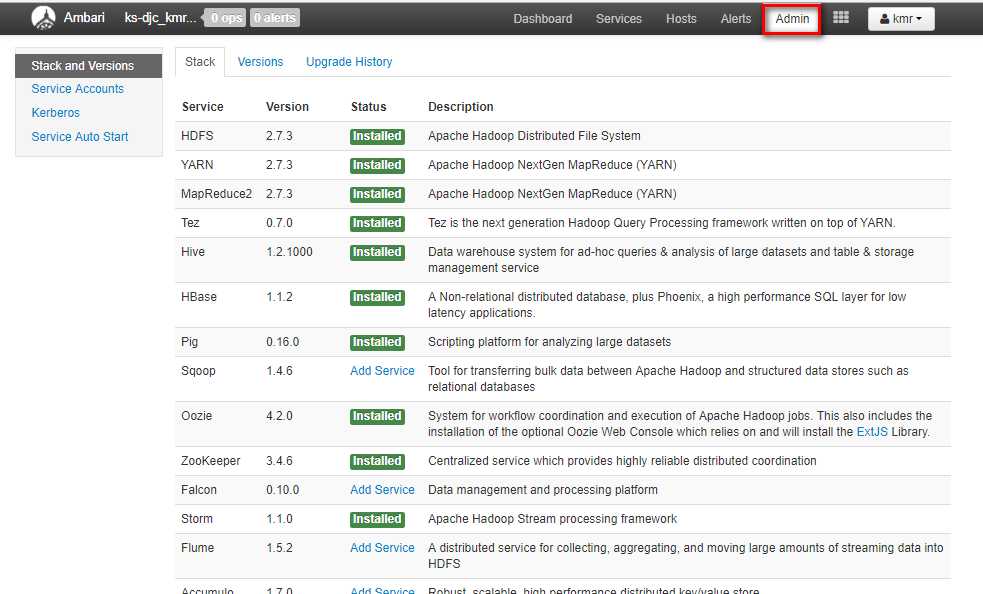The width and height of the screenshot is (983, 594).
Task: Click the ZooKeeper description text
Action: click(622, 461)
